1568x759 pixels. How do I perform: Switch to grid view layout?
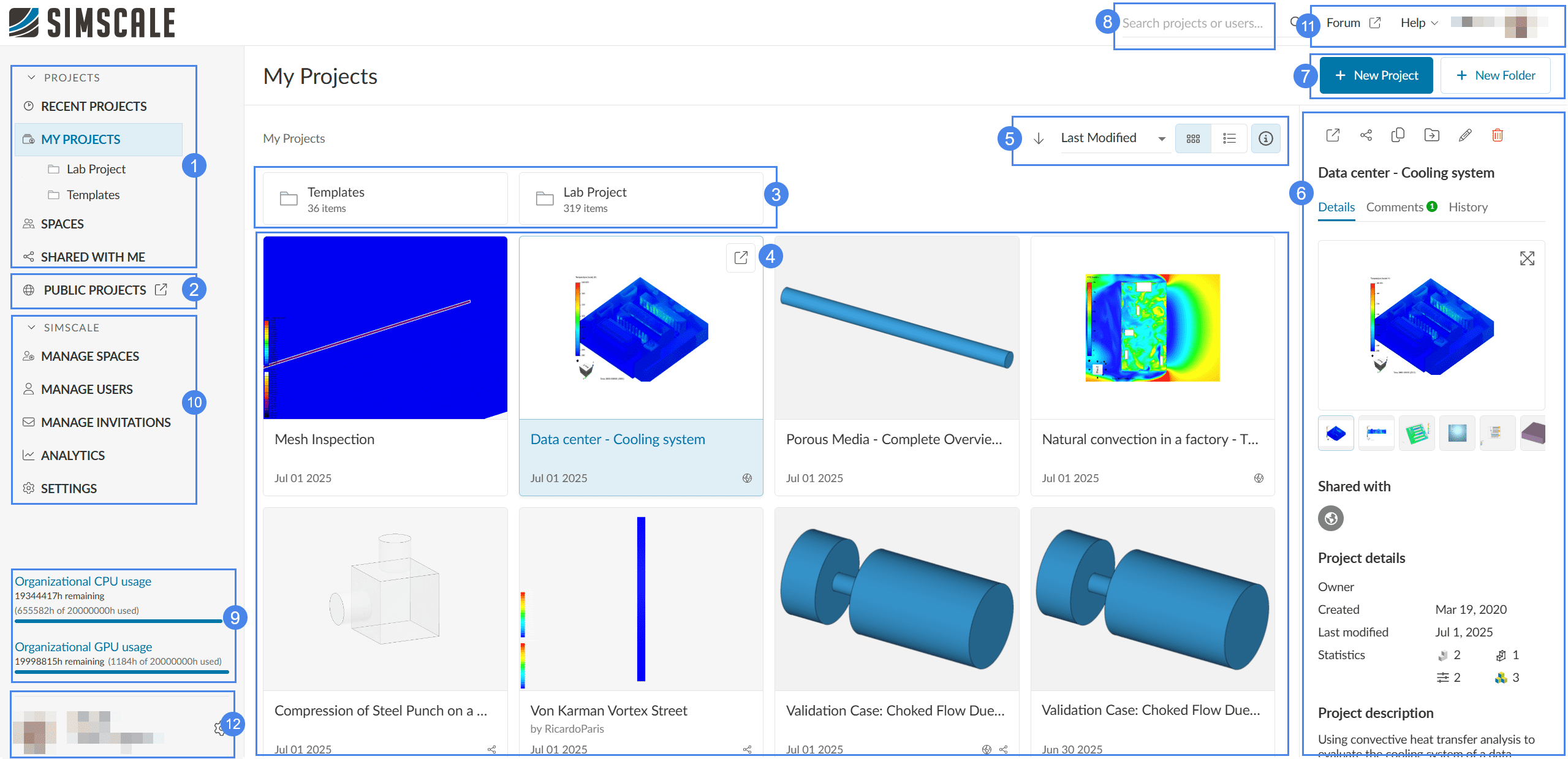pos(1193,138)
